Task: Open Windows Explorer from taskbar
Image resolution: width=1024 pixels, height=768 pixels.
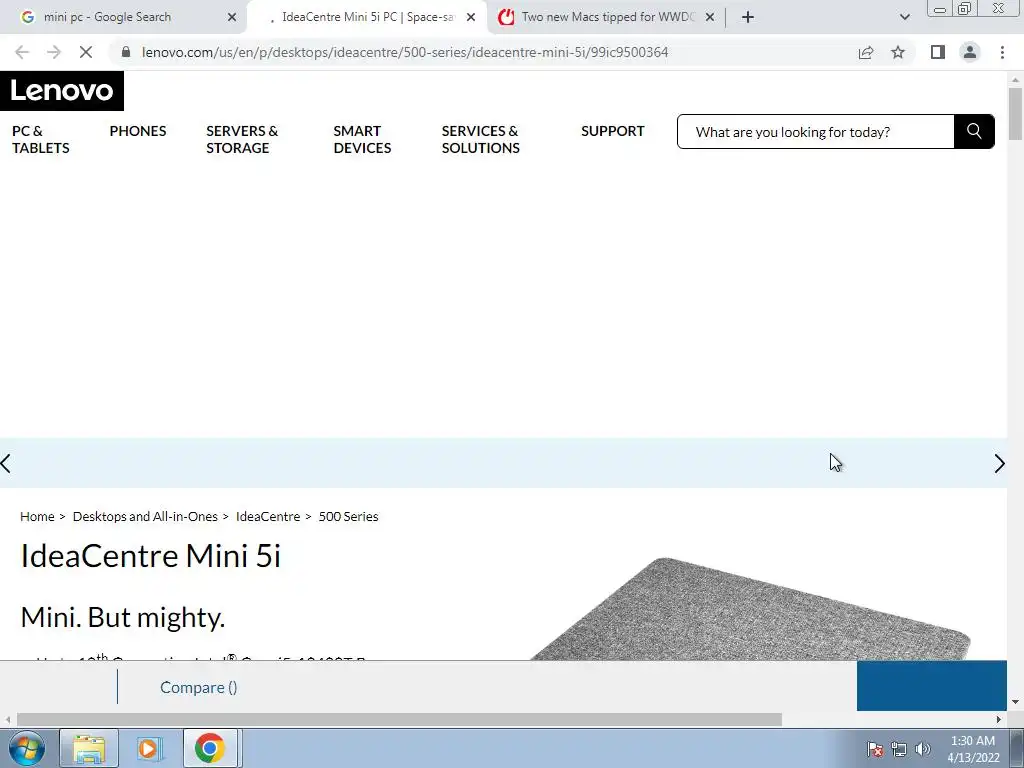Action: click(x=89, y=748)
